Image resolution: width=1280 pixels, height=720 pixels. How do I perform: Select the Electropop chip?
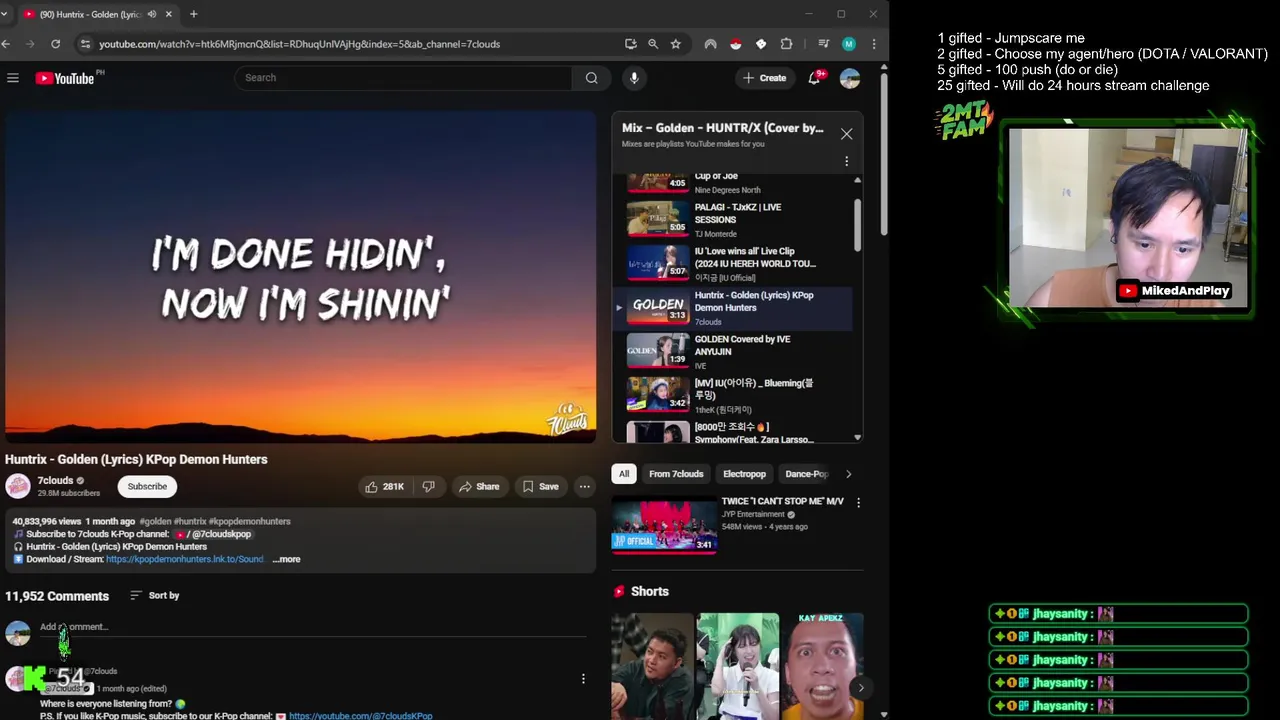(x=744, y=474)
